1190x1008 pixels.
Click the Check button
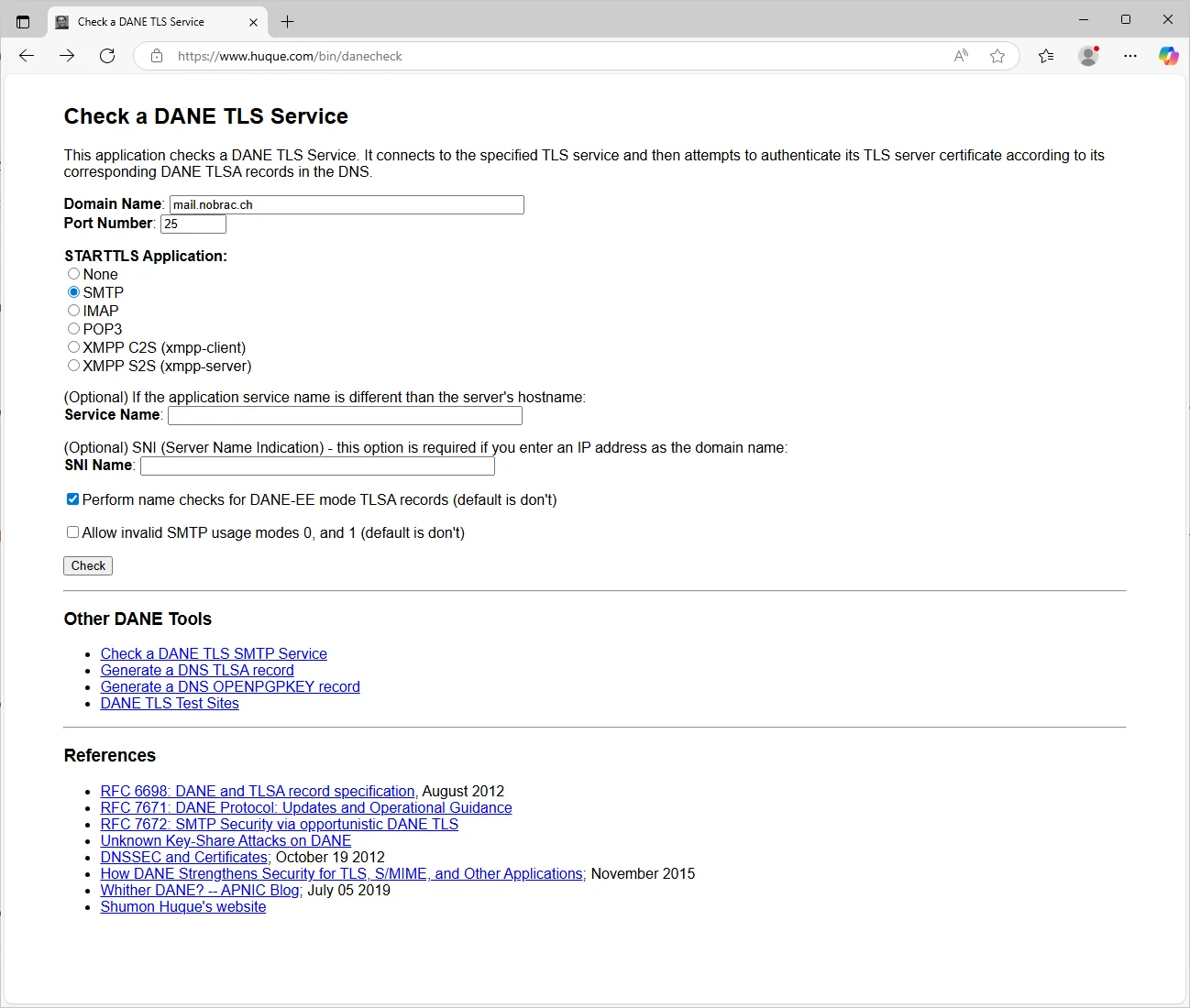pyautogui.click(x=88, y=565)
